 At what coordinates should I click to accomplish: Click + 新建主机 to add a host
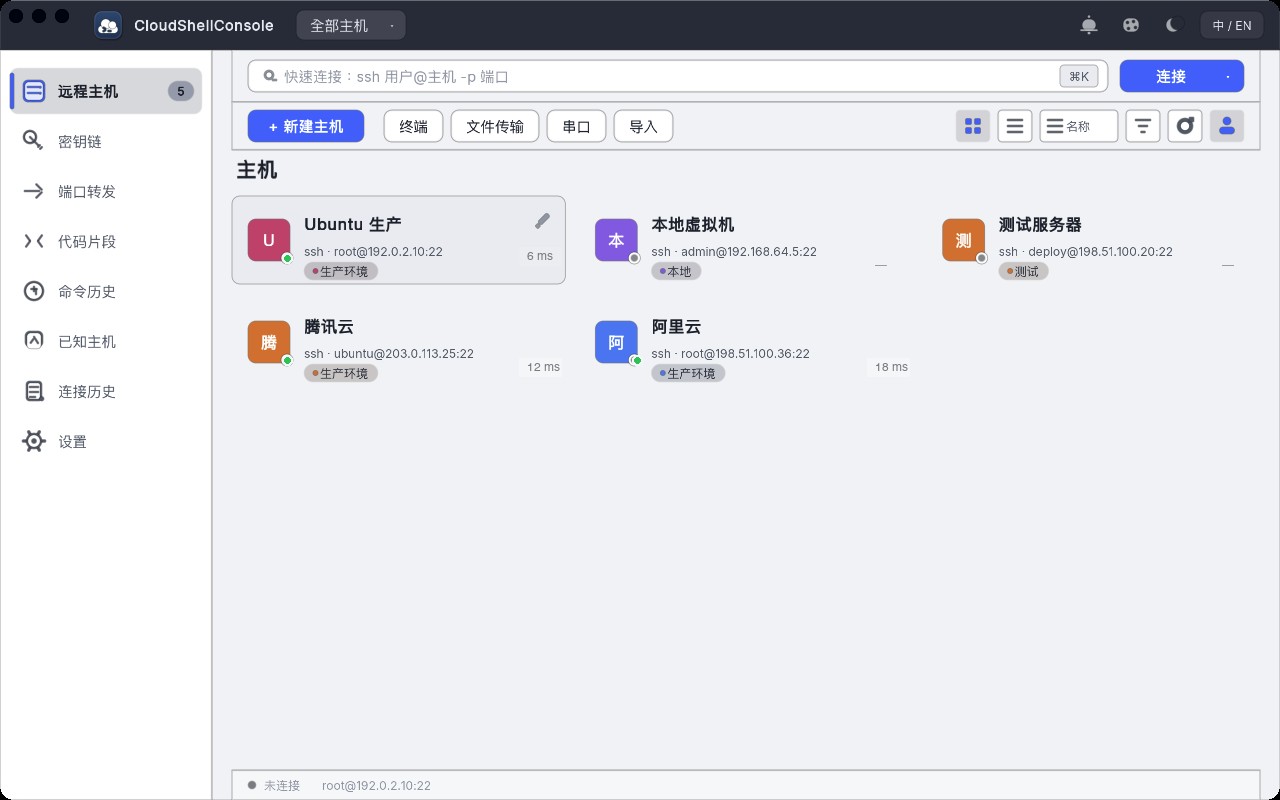click(306, 126)
